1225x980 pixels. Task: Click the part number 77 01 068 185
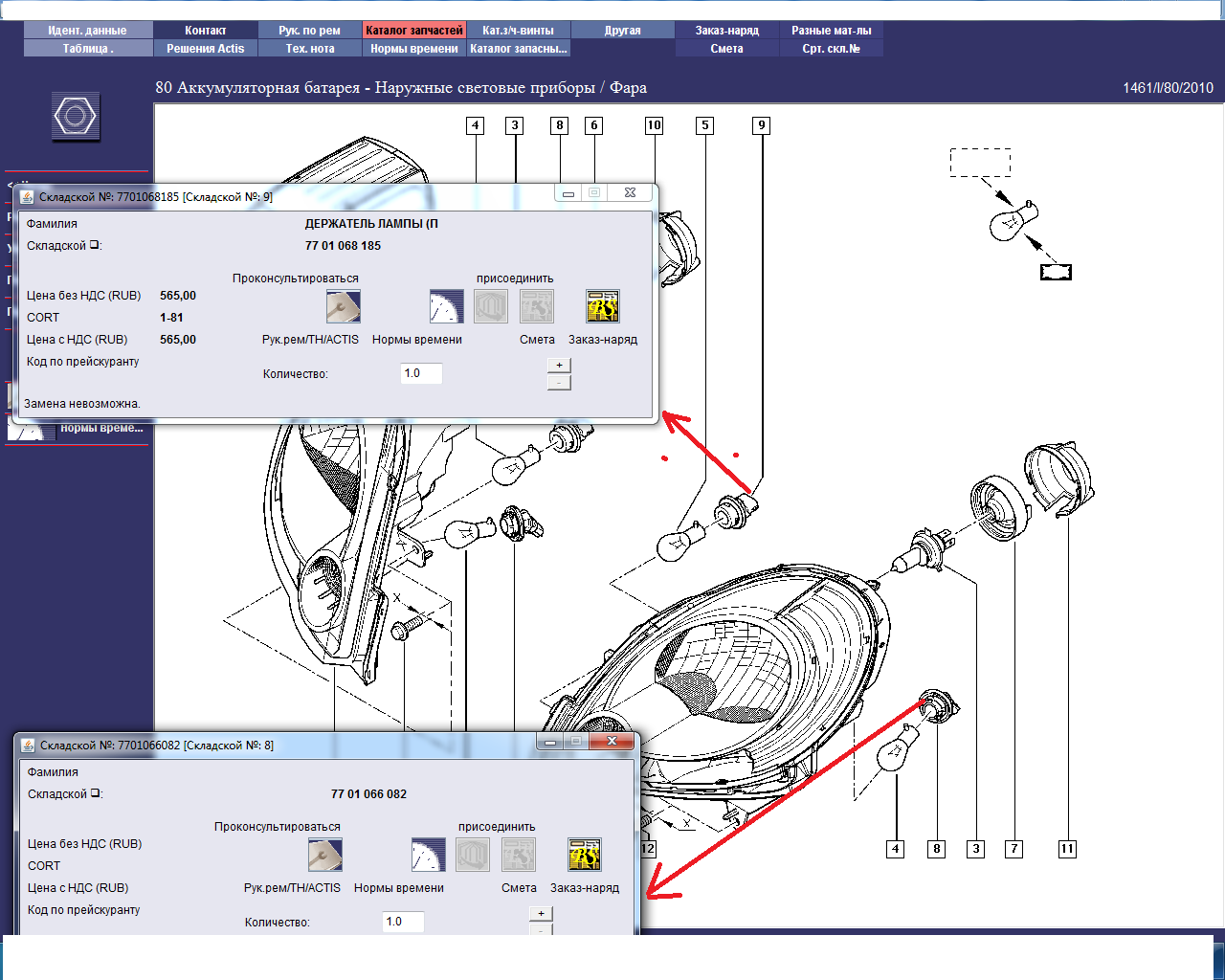pos(343,246)
